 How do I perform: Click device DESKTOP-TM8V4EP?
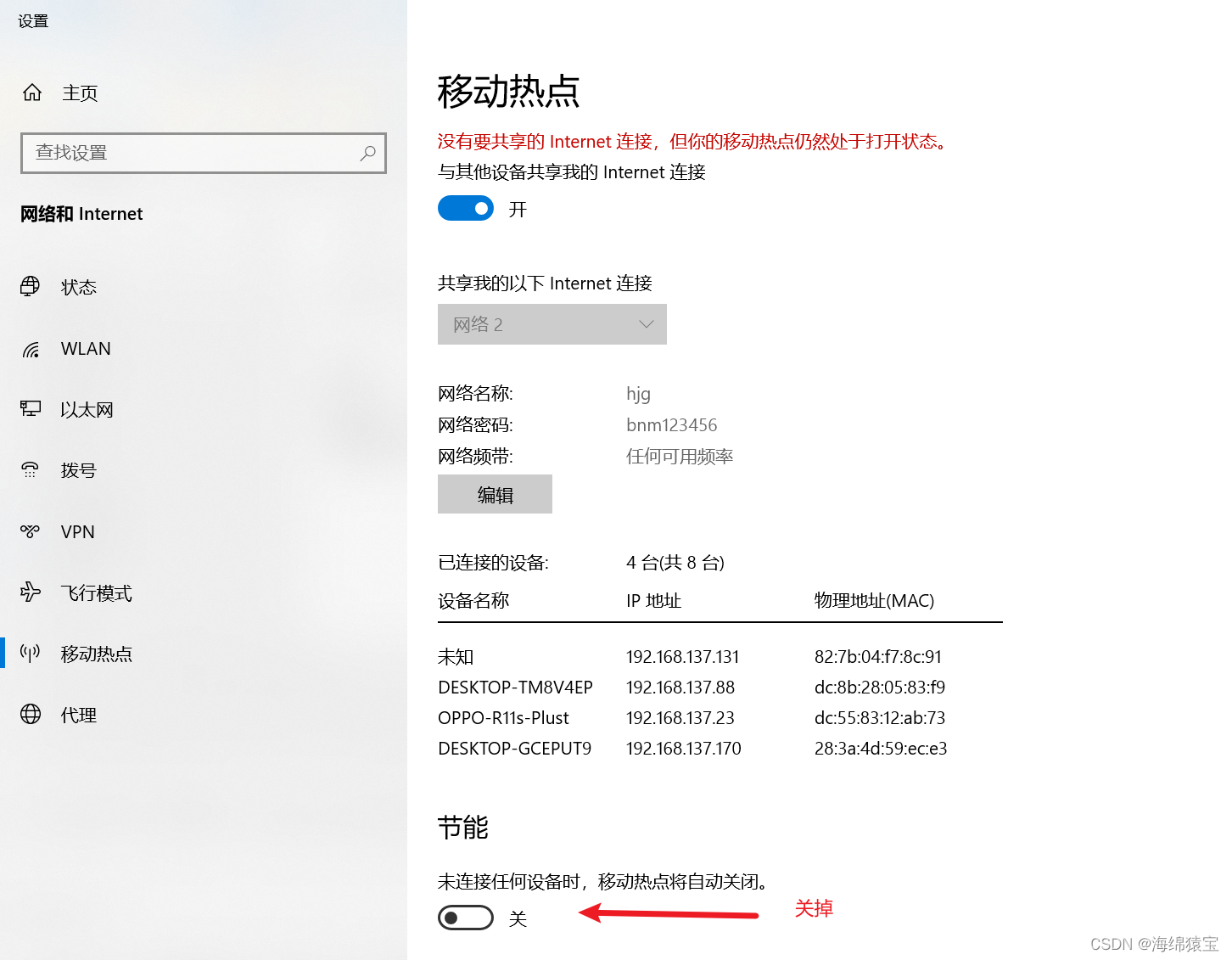(x=515, y=688)
